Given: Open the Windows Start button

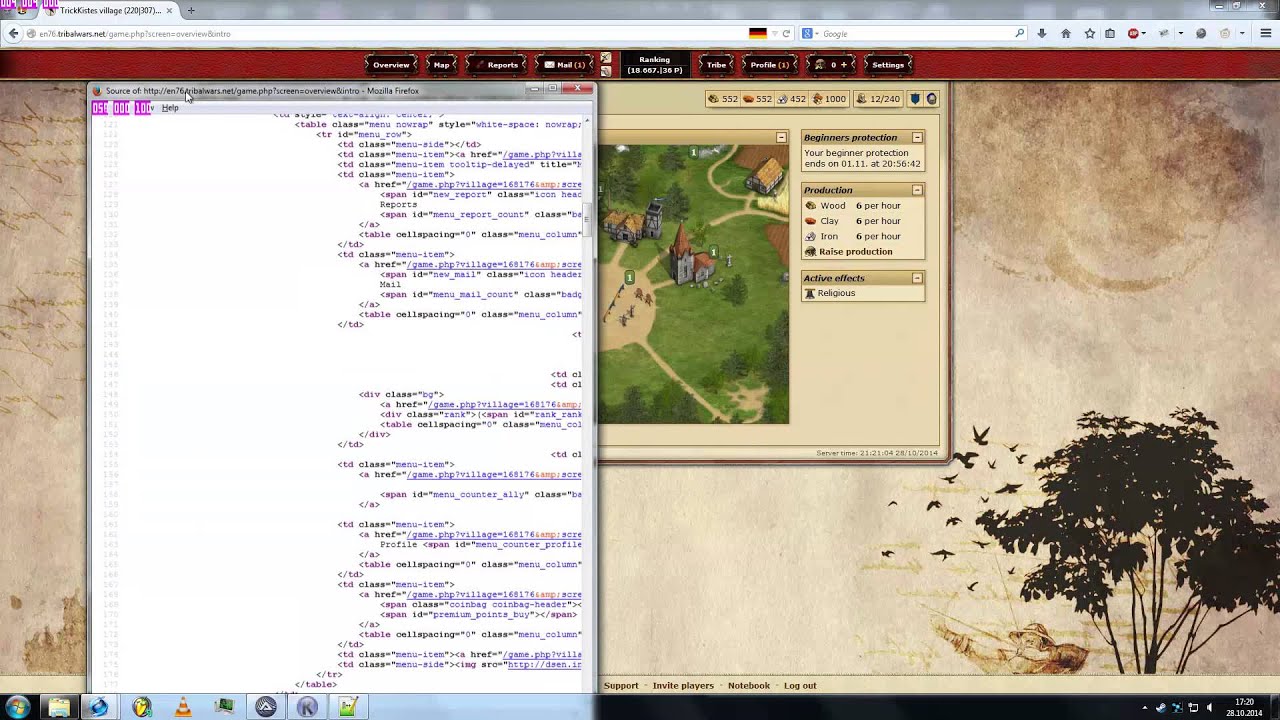Looking at the screenshot, I should pyautogui.click(x=17, y=707).
